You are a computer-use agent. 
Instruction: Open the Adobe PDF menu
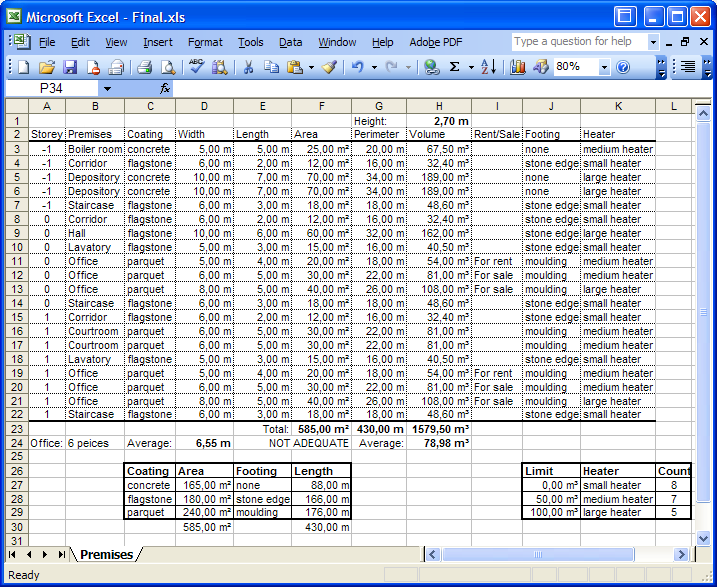point(436,43)
